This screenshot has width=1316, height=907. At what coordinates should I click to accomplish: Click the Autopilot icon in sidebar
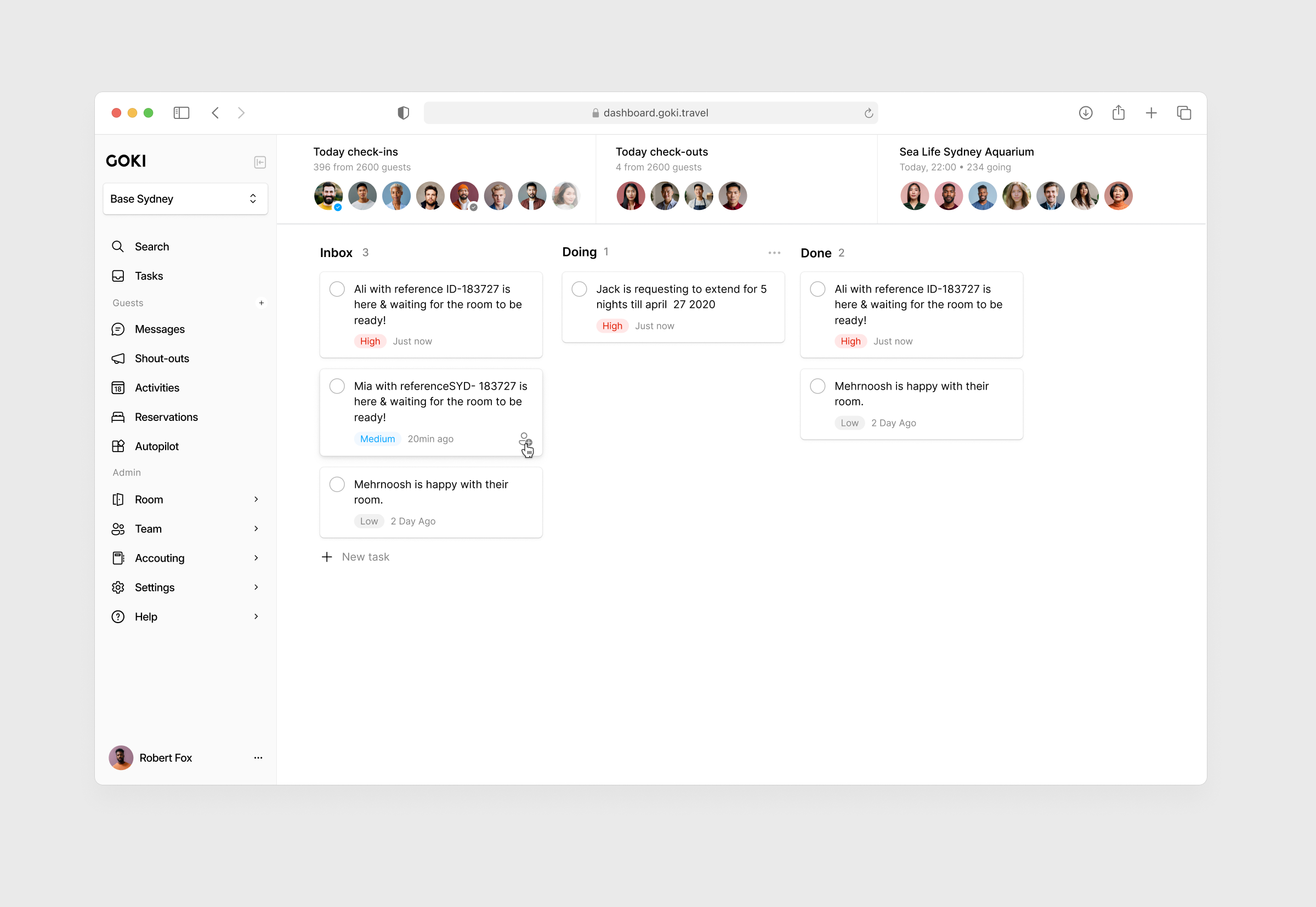point(118,446)
